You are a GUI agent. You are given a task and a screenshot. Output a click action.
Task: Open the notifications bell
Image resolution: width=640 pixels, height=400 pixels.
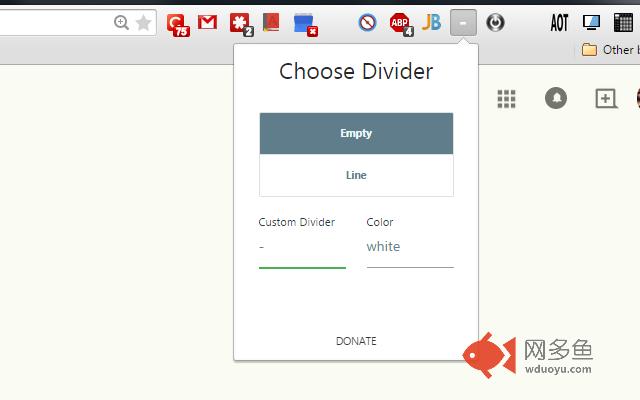(x=555, y=98)
